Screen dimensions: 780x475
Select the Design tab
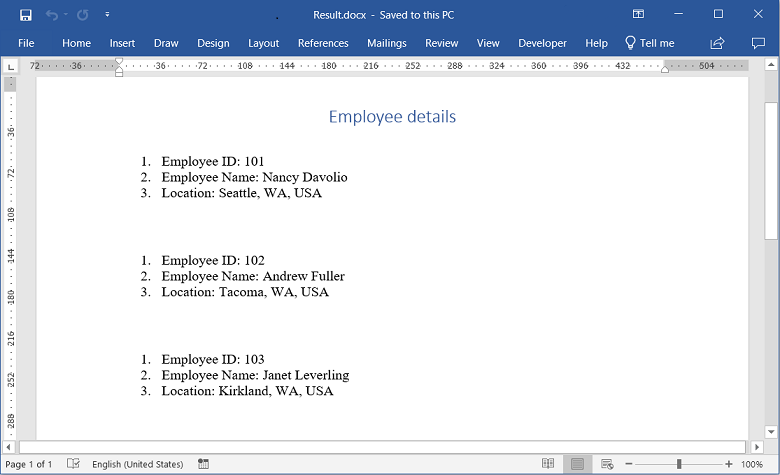(x=213, y=43)
